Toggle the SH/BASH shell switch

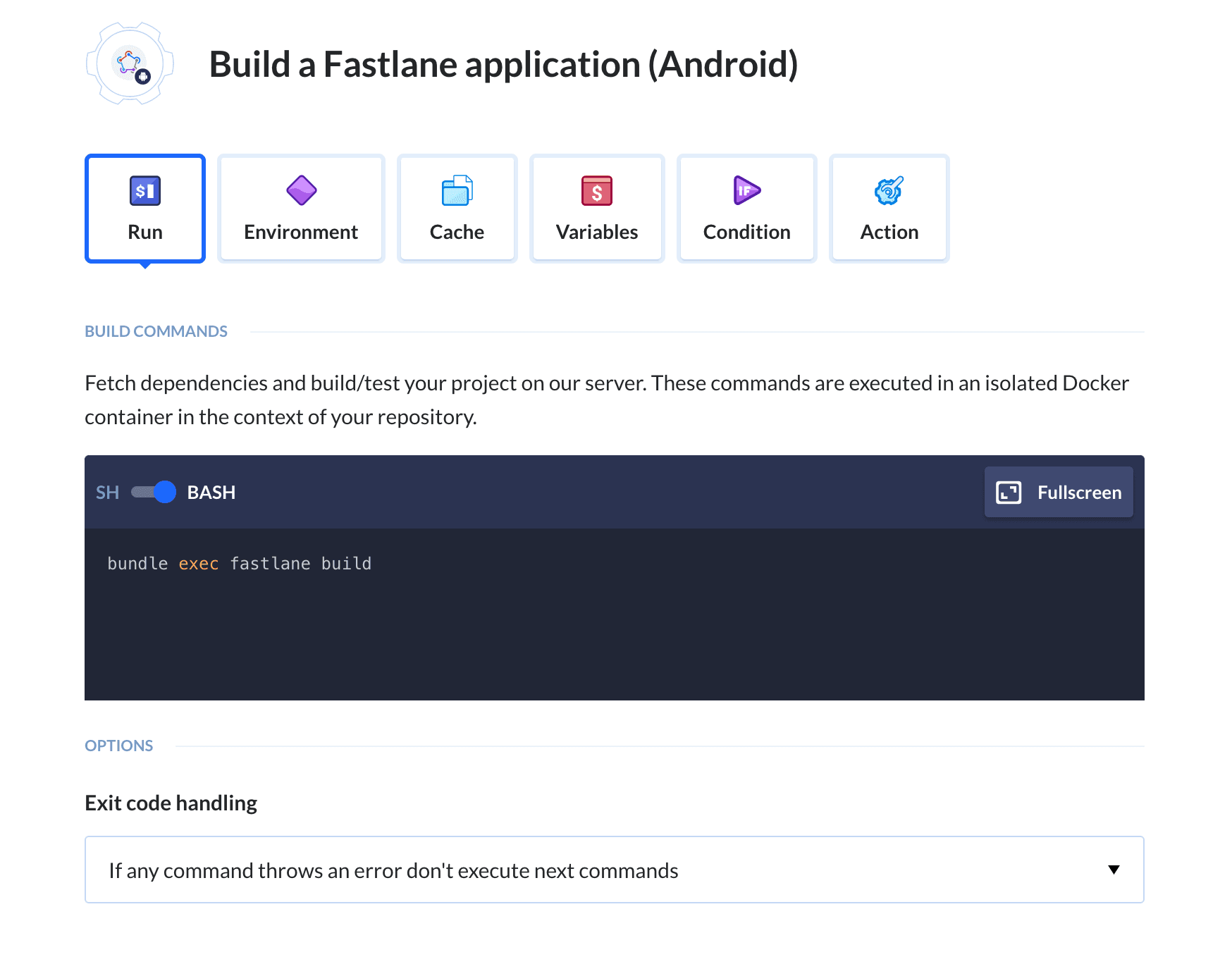tap(154, 492)
